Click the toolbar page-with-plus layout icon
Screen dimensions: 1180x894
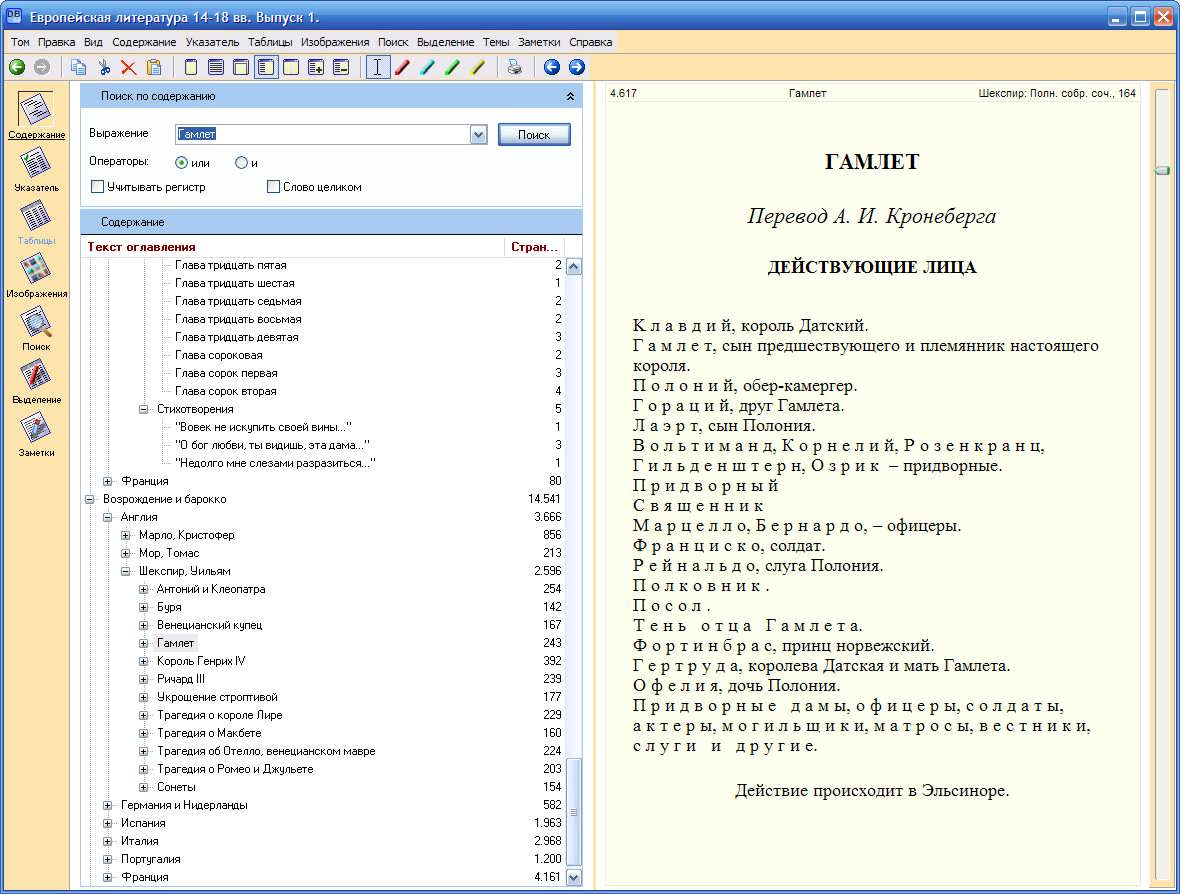coord(316,67)
